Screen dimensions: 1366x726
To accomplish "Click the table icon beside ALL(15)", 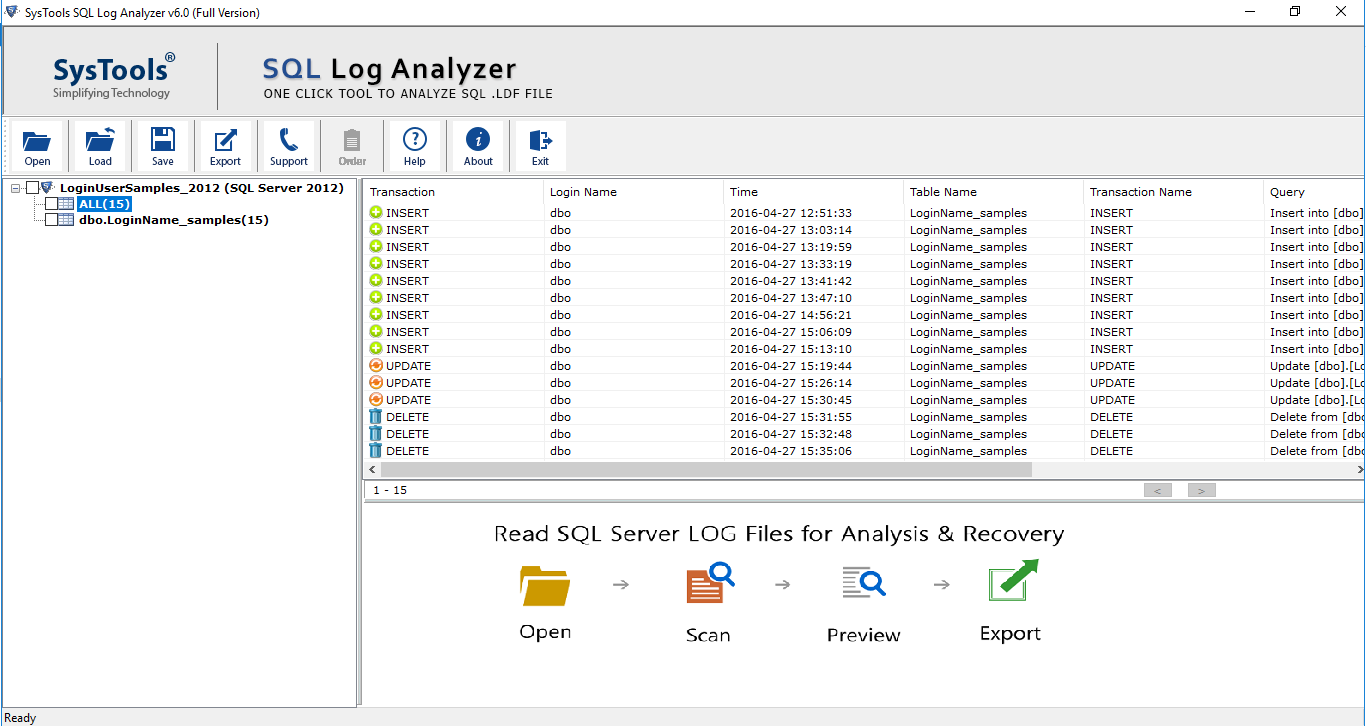I will (67, 204).
